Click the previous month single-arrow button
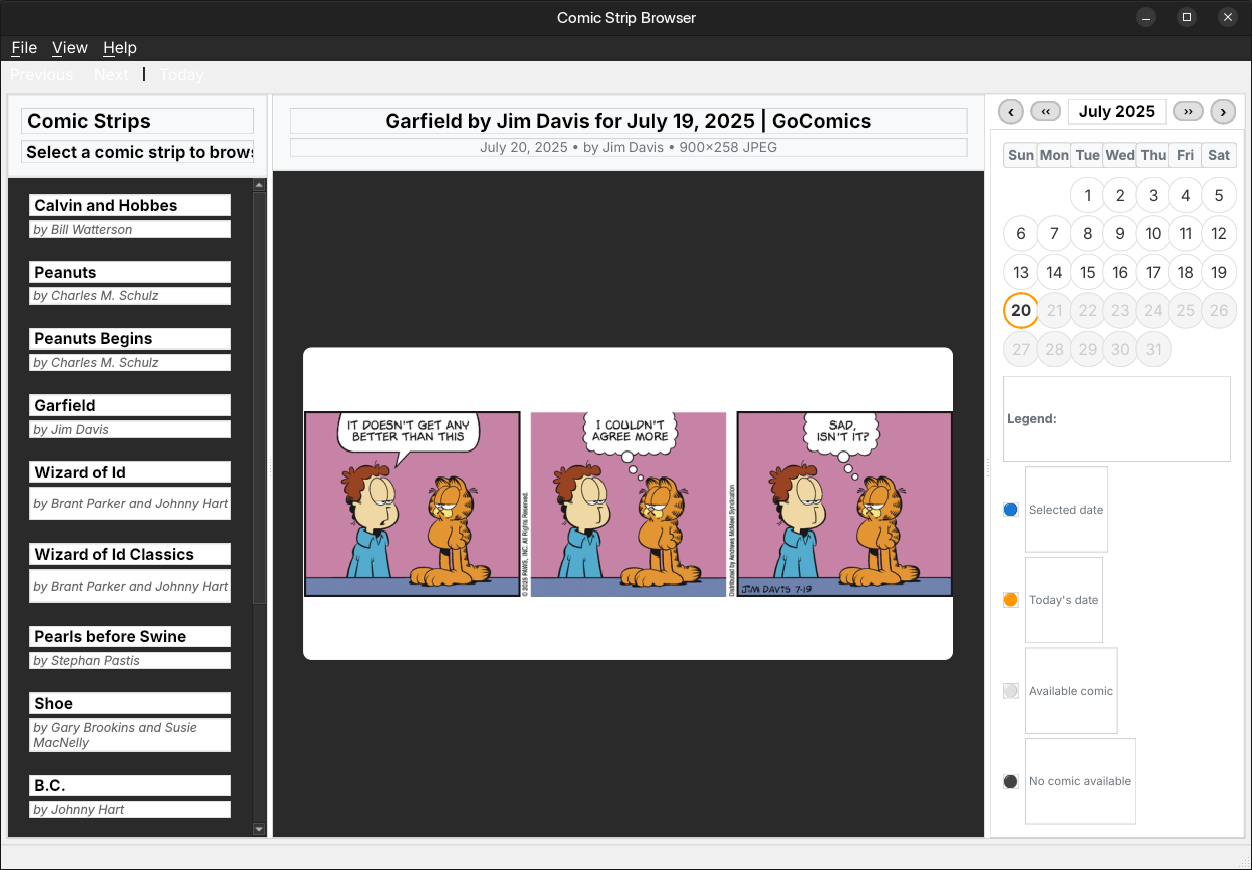 pyautogui.click(x=1011, y=112)
